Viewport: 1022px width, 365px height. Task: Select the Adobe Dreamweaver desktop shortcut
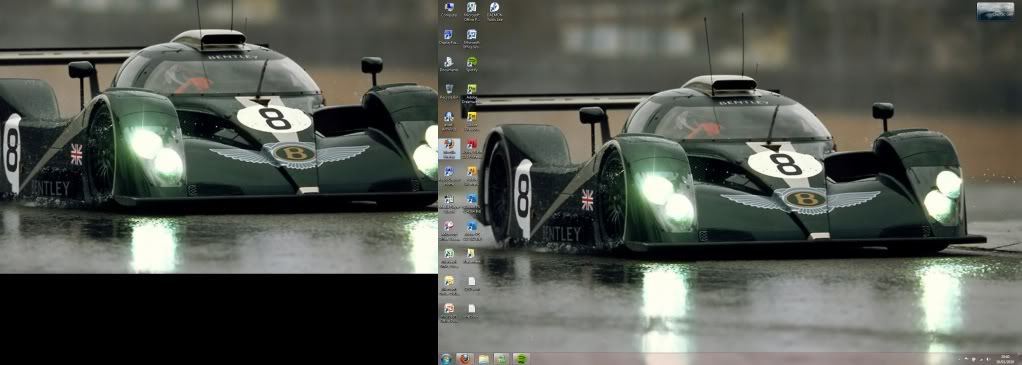pos(471,93)
